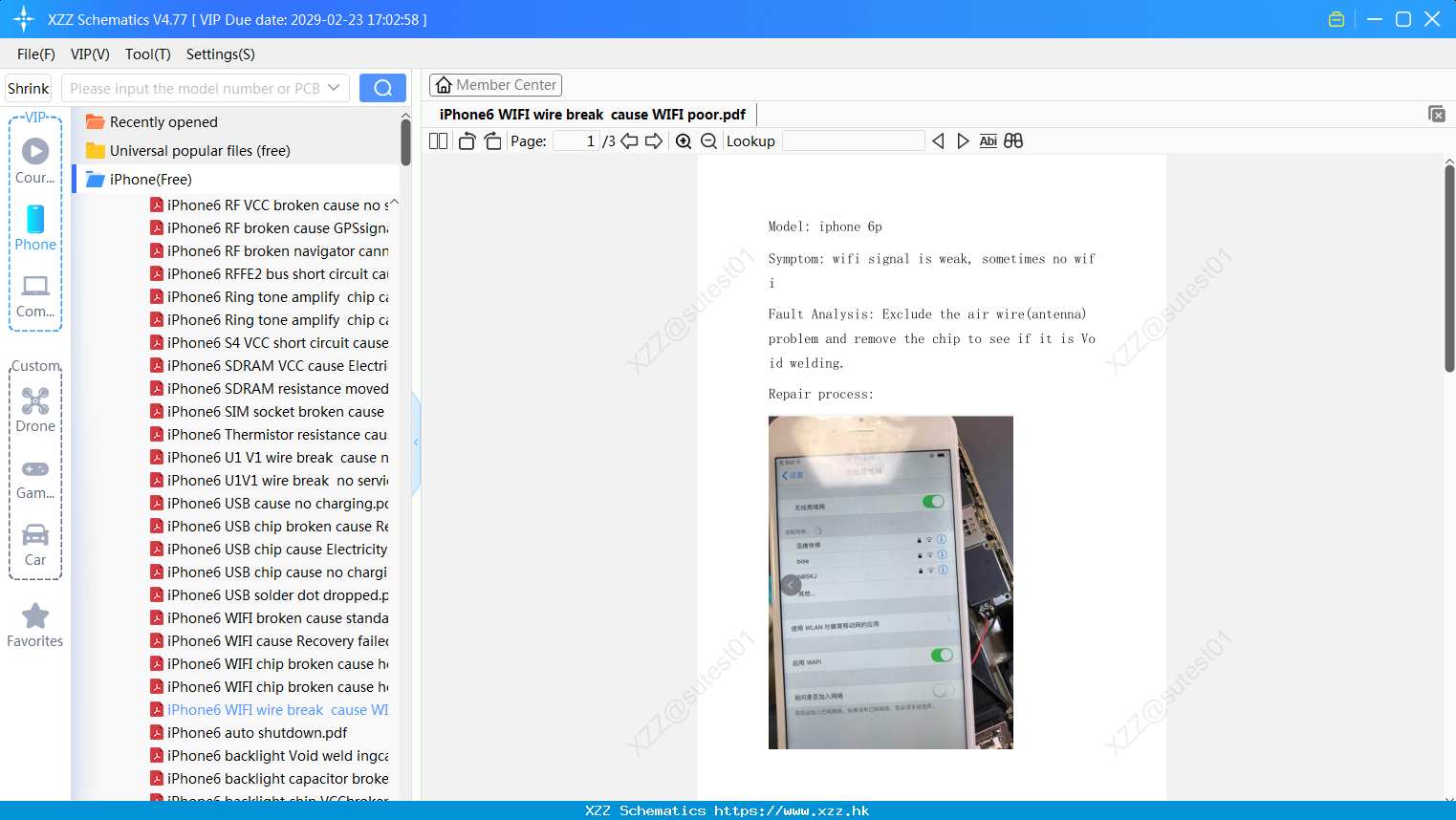1456x820 pixels.
Task: Click the PDF viewer vertical scrollbar
Action: [1449, 268]
